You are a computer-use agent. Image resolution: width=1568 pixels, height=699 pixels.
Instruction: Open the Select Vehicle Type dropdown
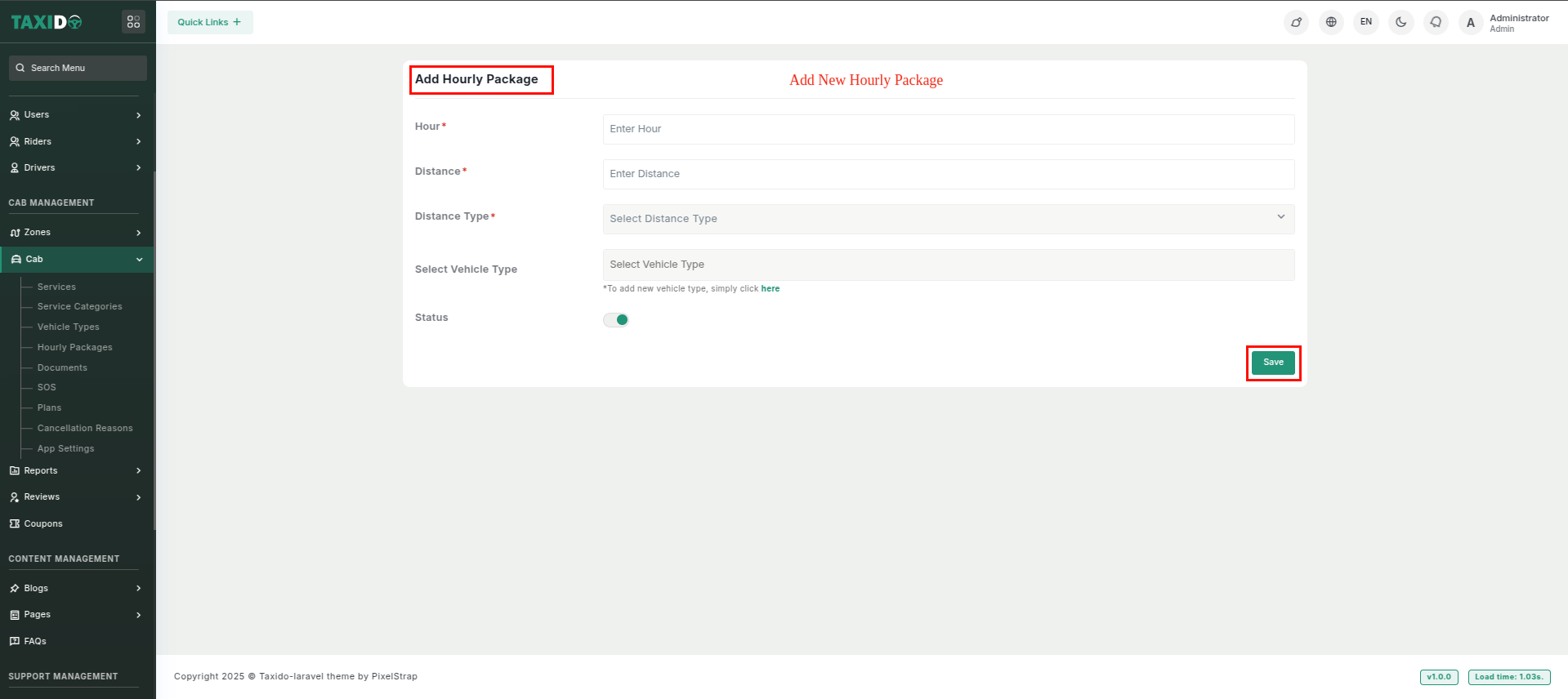click(948, 265)
